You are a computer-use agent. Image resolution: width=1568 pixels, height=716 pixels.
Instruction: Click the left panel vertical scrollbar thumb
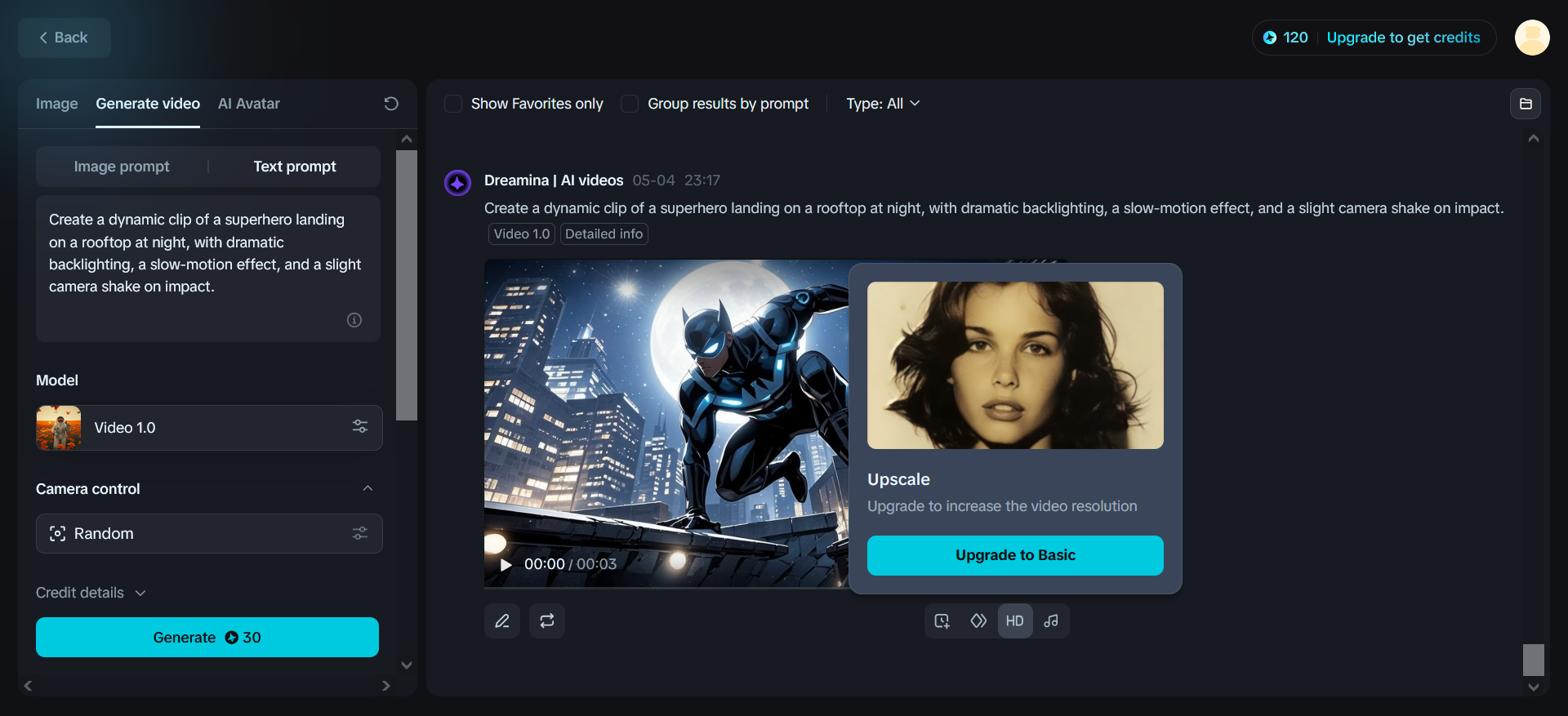(407, 285)
